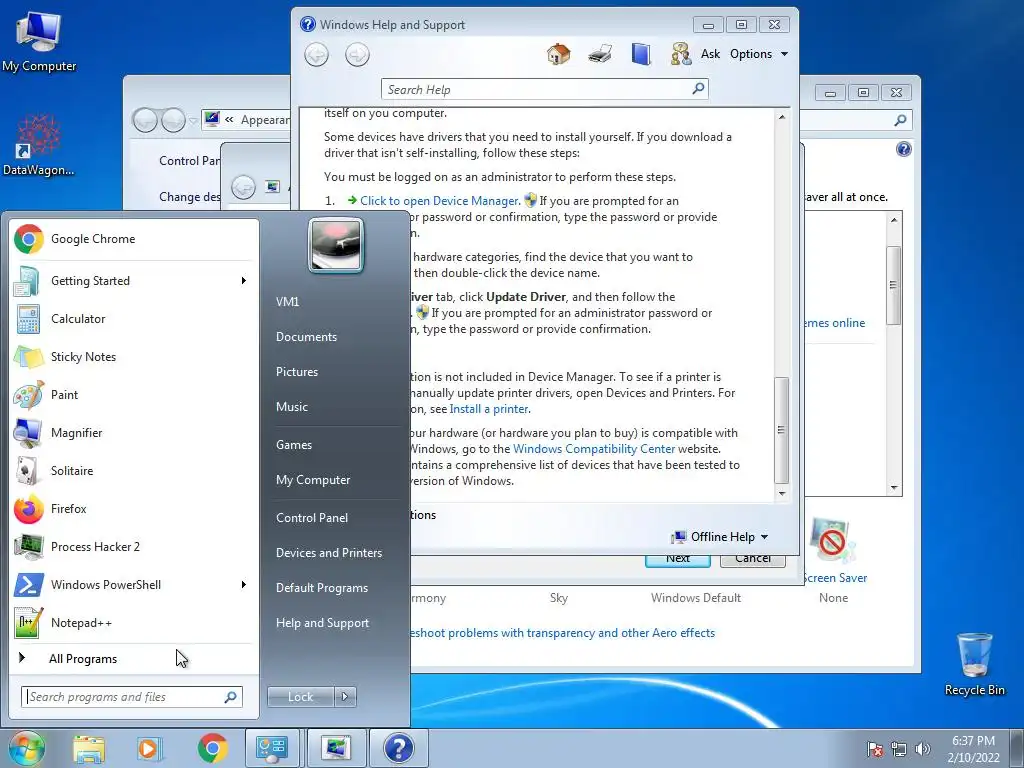This screenshot has width=1024, height=768.
Task: Browse Help contents book icon
Action: [641, 54]
